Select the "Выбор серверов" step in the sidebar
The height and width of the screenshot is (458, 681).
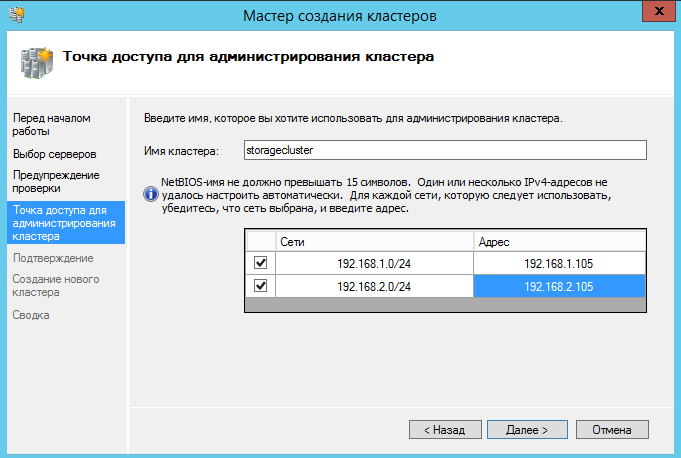pos(54,154)
